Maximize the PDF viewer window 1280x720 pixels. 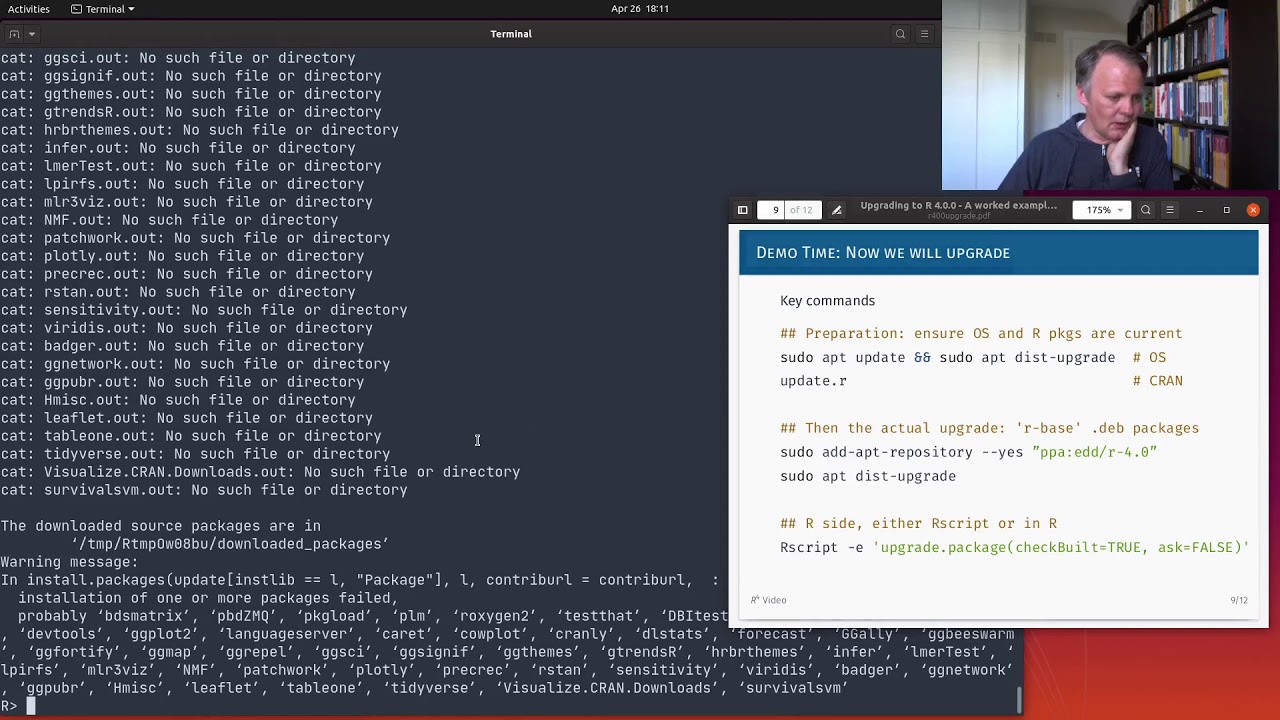[x=1226, y=210]
